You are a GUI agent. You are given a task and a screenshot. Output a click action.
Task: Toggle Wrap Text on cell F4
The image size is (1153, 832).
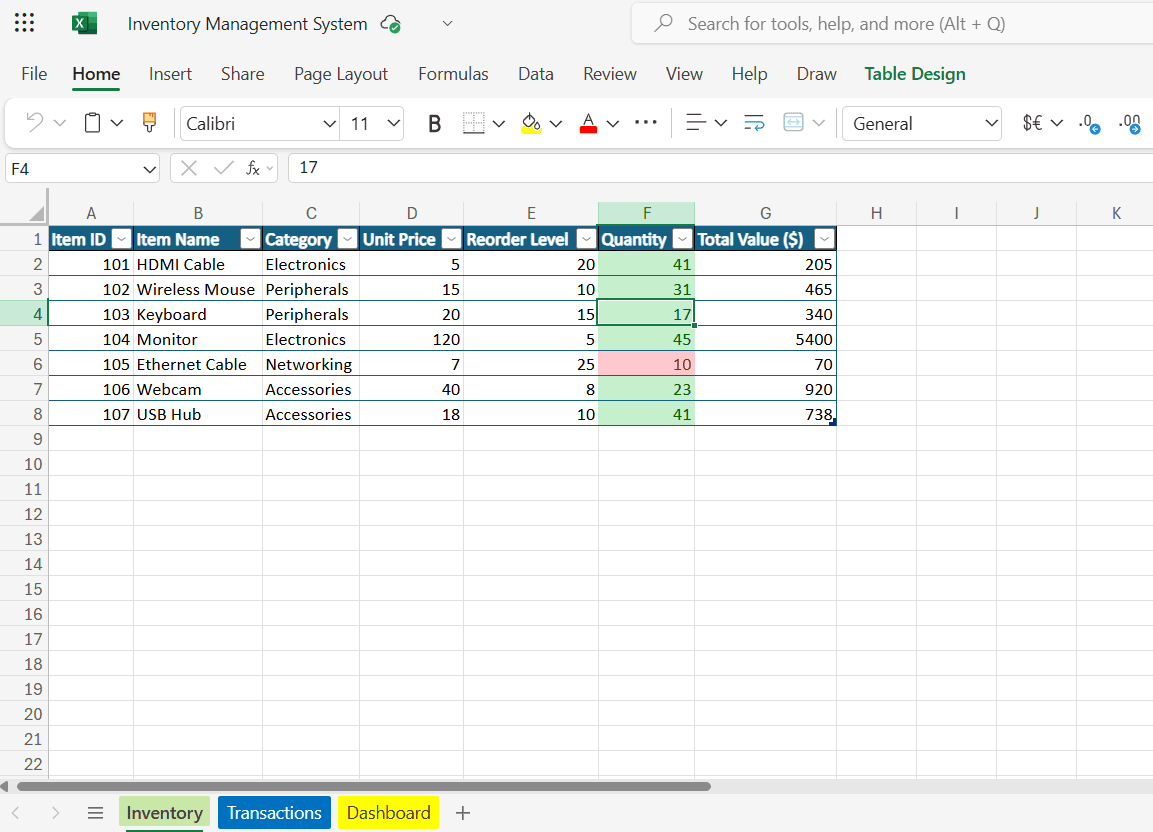tap(752, 123)
